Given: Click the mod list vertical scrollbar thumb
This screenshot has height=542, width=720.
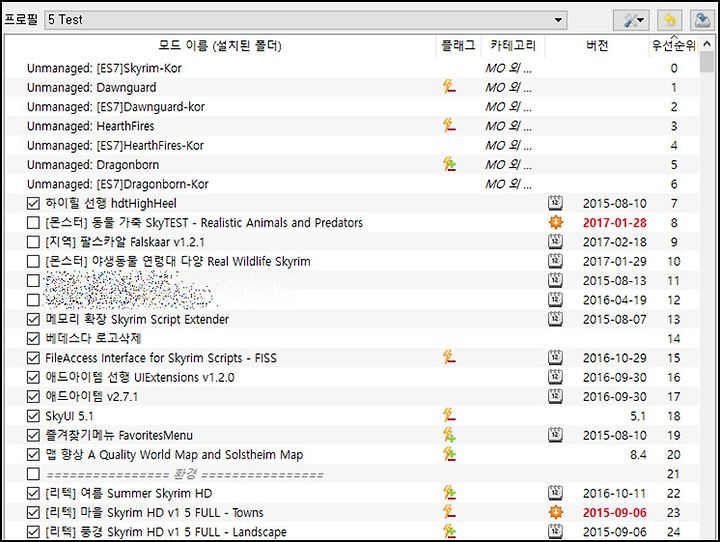Looking at the screenshot, I should click(707, 62).
